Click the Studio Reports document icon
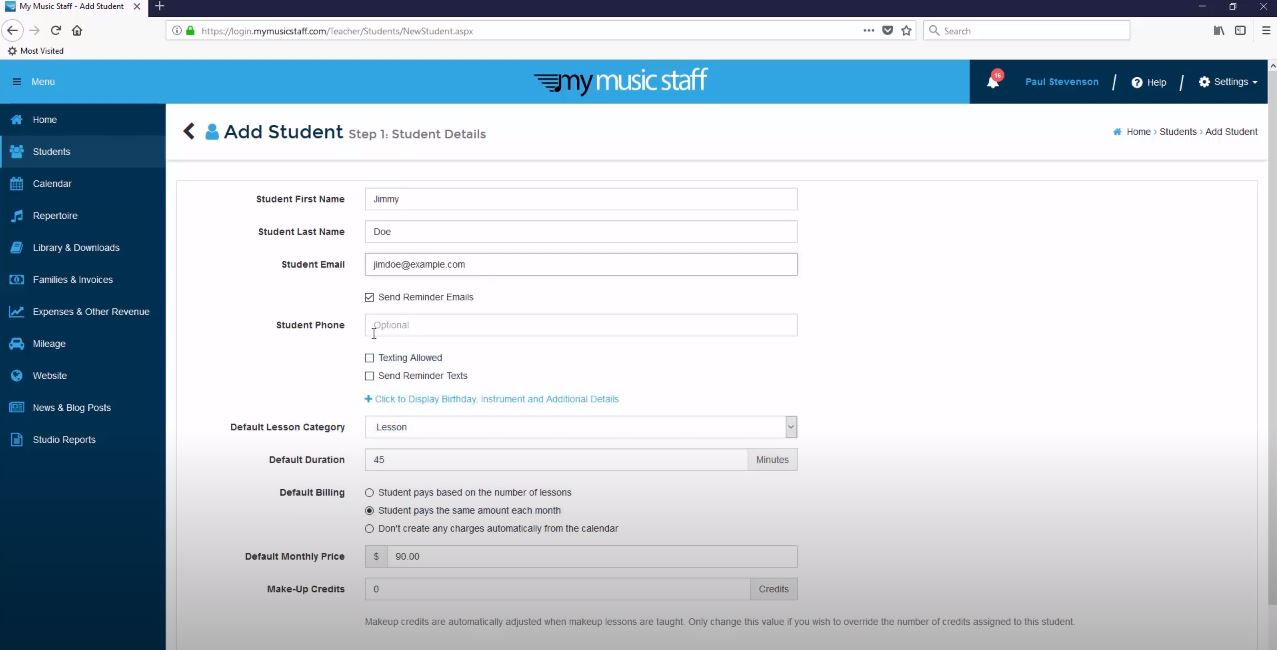Viewport: 1277px width, 650px height. point(16,440)
